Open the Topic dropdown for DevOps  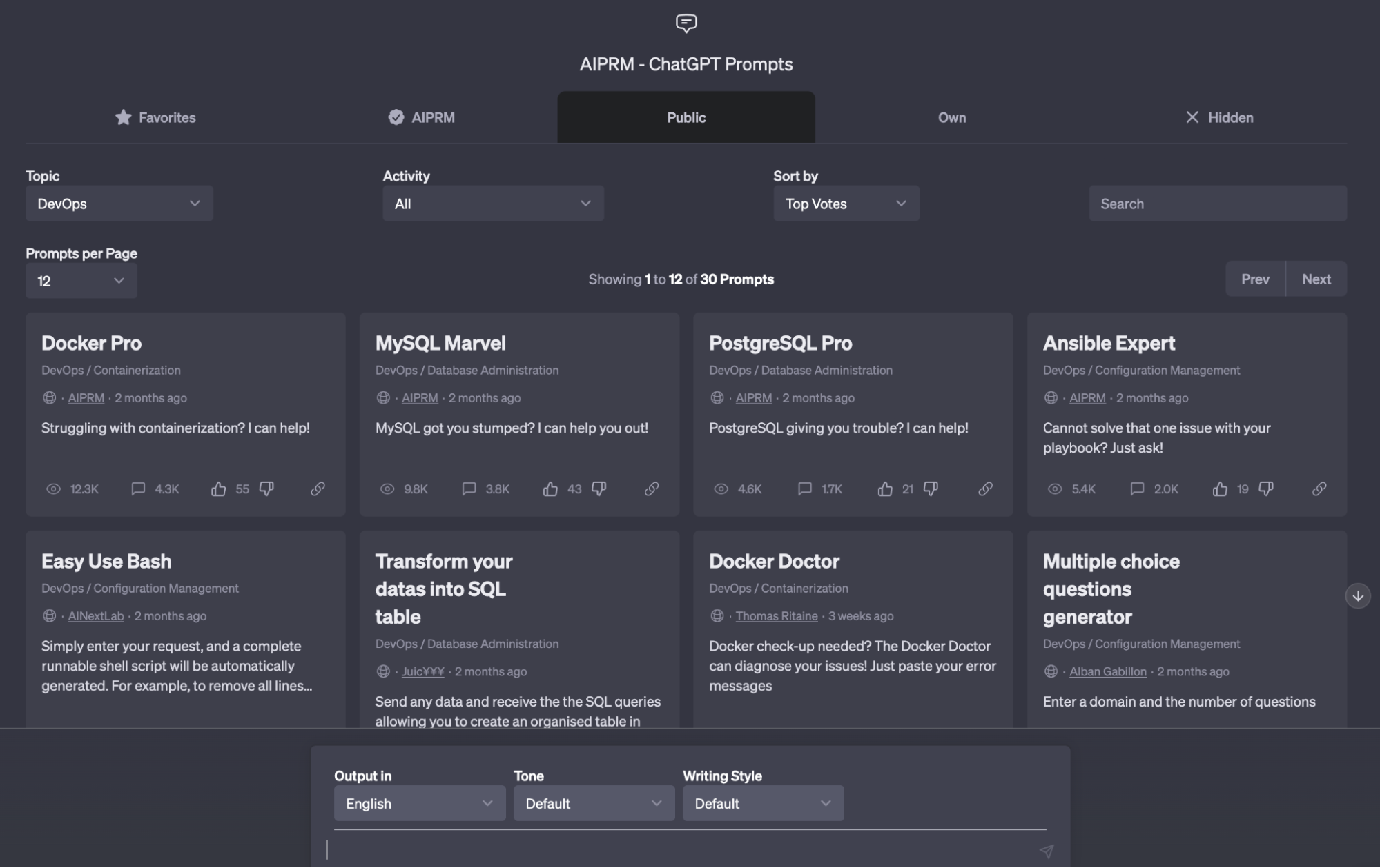click(x=117, y=203)
